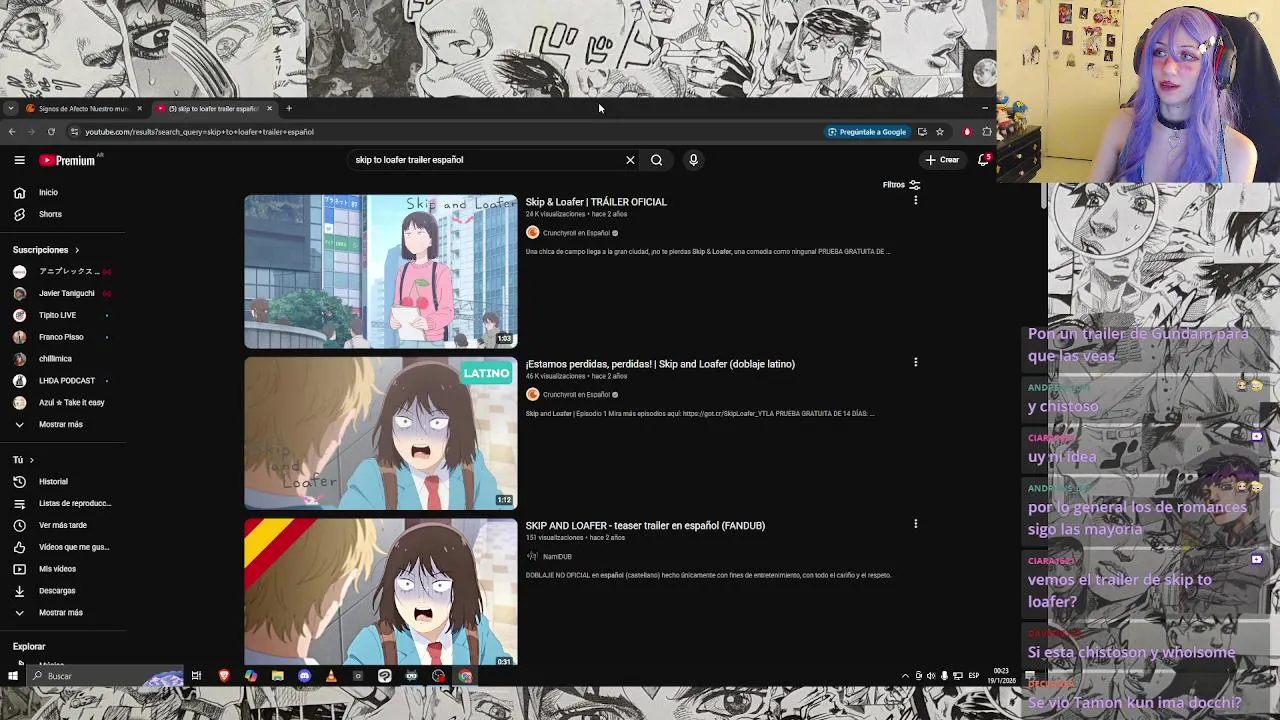
Task: Close the Signos de Afecto tab
Action: coord(139,108)
